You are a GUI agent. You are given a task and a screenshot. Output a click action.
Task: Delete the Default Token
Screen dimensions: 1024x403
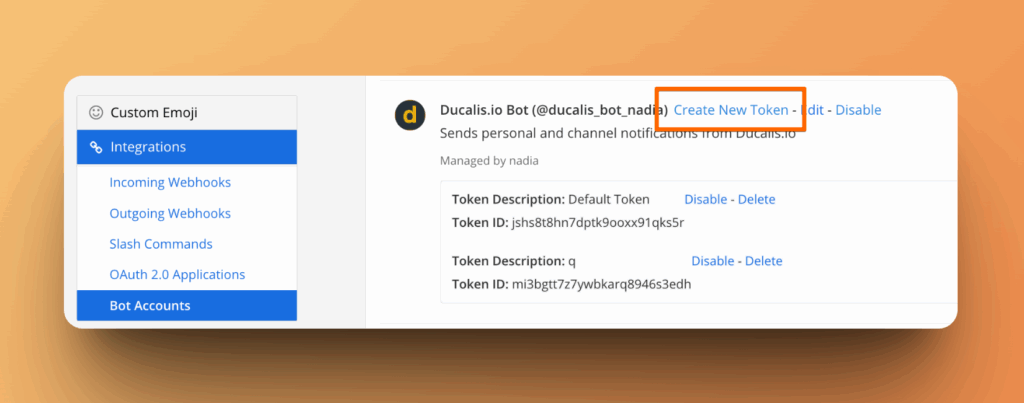point(756,199)
